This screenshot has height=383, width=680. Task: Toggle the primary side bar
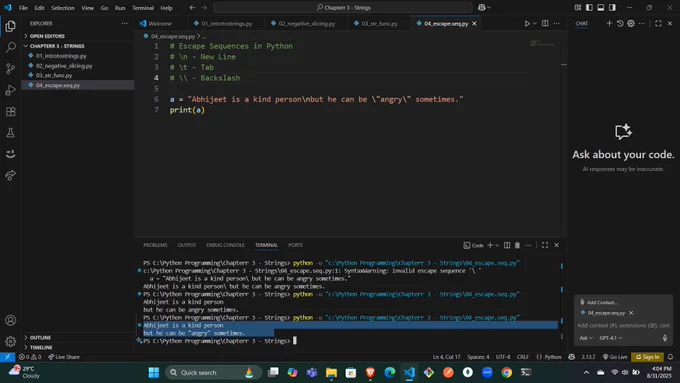coord(589,7)
